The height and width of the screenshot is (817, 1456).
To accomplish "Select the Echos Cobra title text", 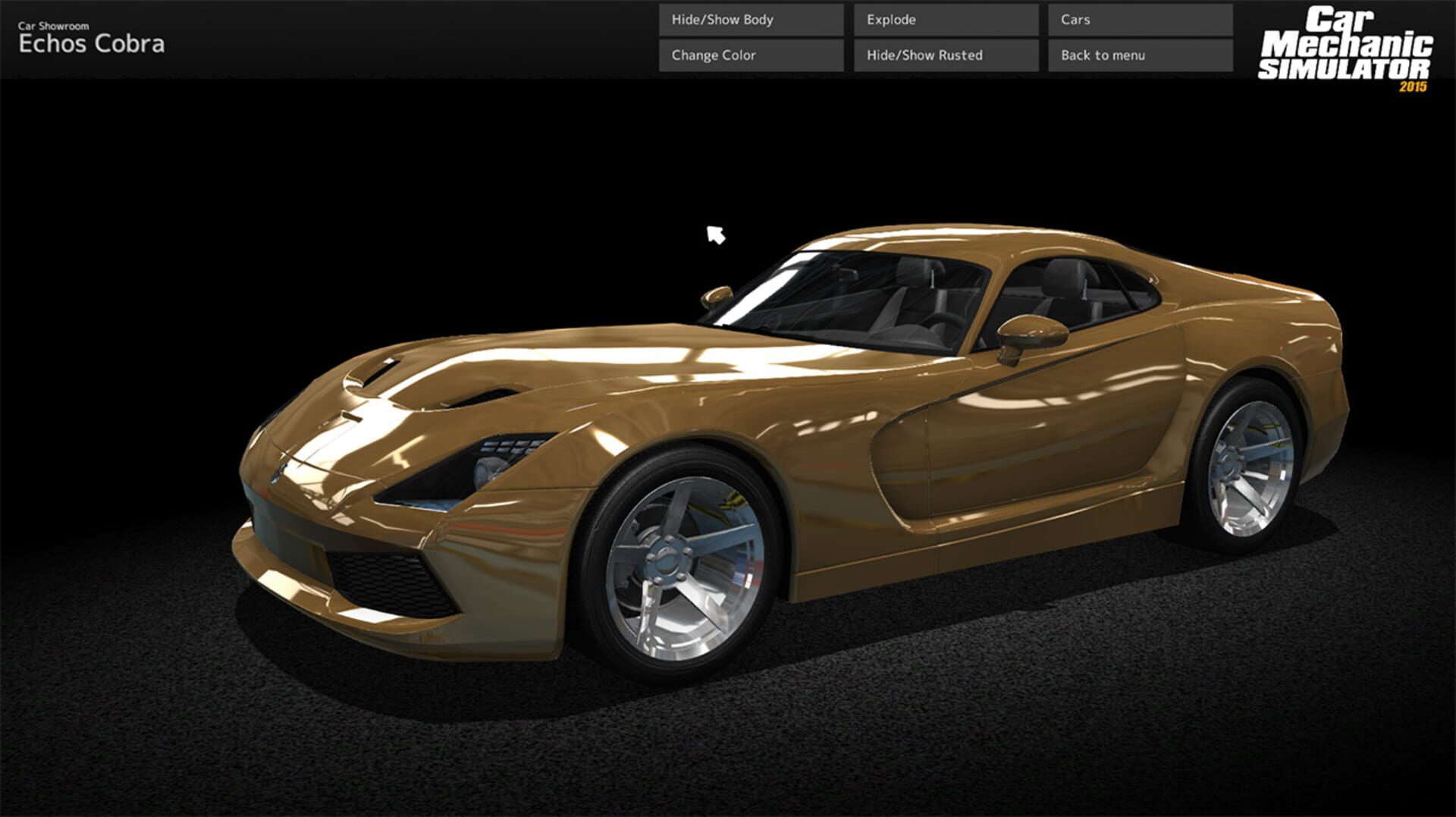I will pyautogui.click(x=91, y=43).
